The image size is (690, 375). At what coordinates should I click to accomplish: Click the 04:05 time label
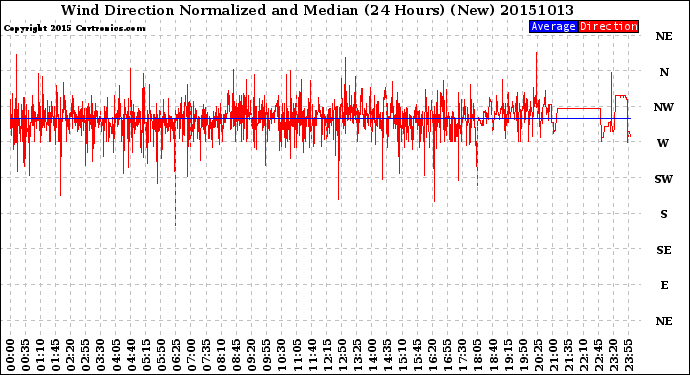tap(116, 355)
